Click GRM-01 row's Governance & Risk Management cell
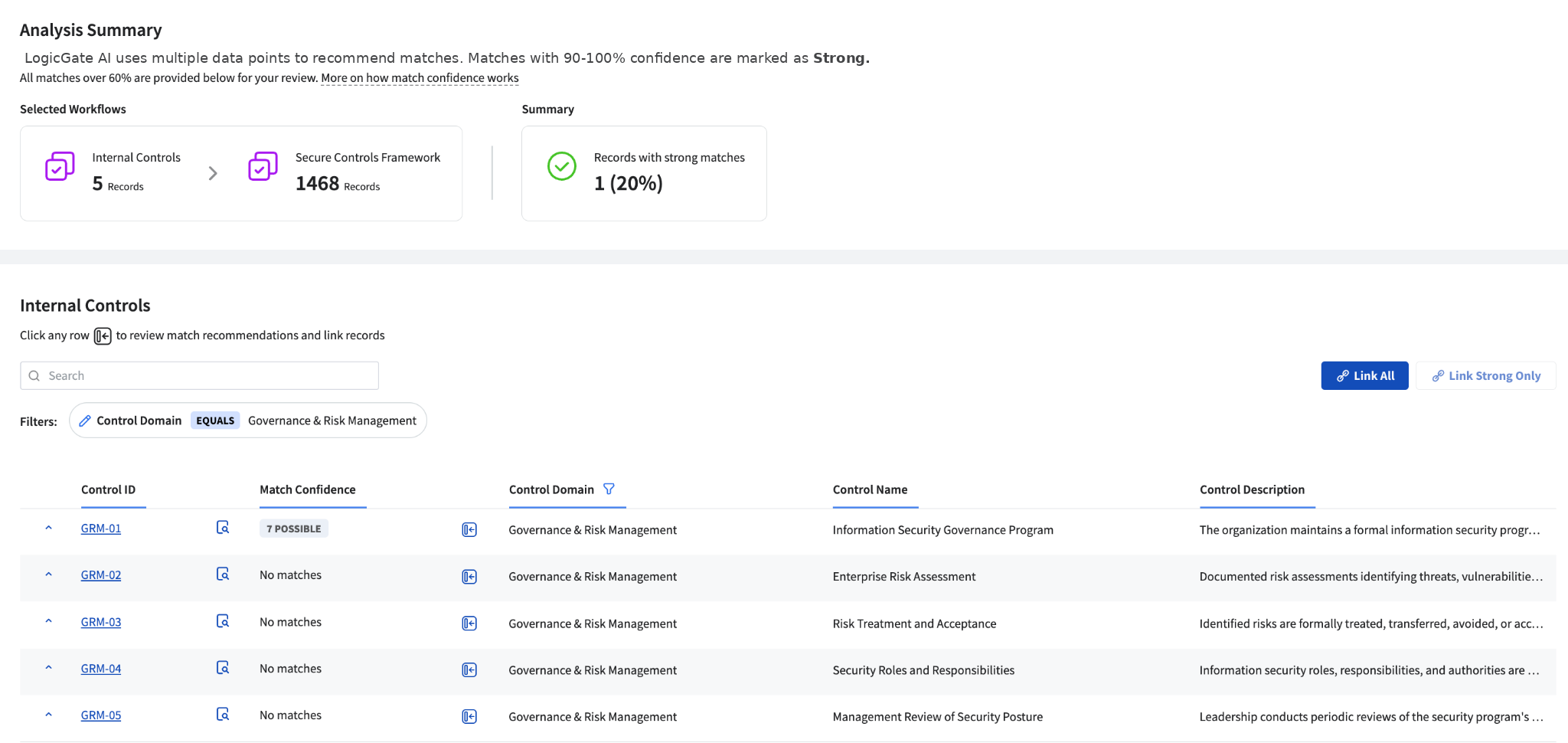This screenshot has height=743, width=1568. 593,530
